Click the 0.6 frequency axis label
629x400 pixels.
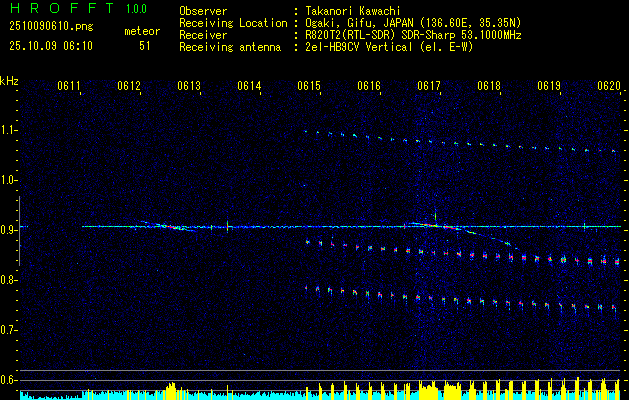(7, 380)
